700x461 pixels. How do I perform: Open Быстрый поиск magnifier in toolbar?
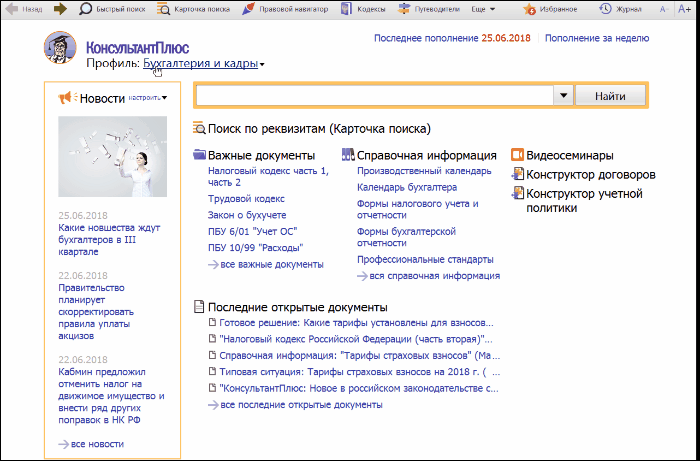click(114, 9)
